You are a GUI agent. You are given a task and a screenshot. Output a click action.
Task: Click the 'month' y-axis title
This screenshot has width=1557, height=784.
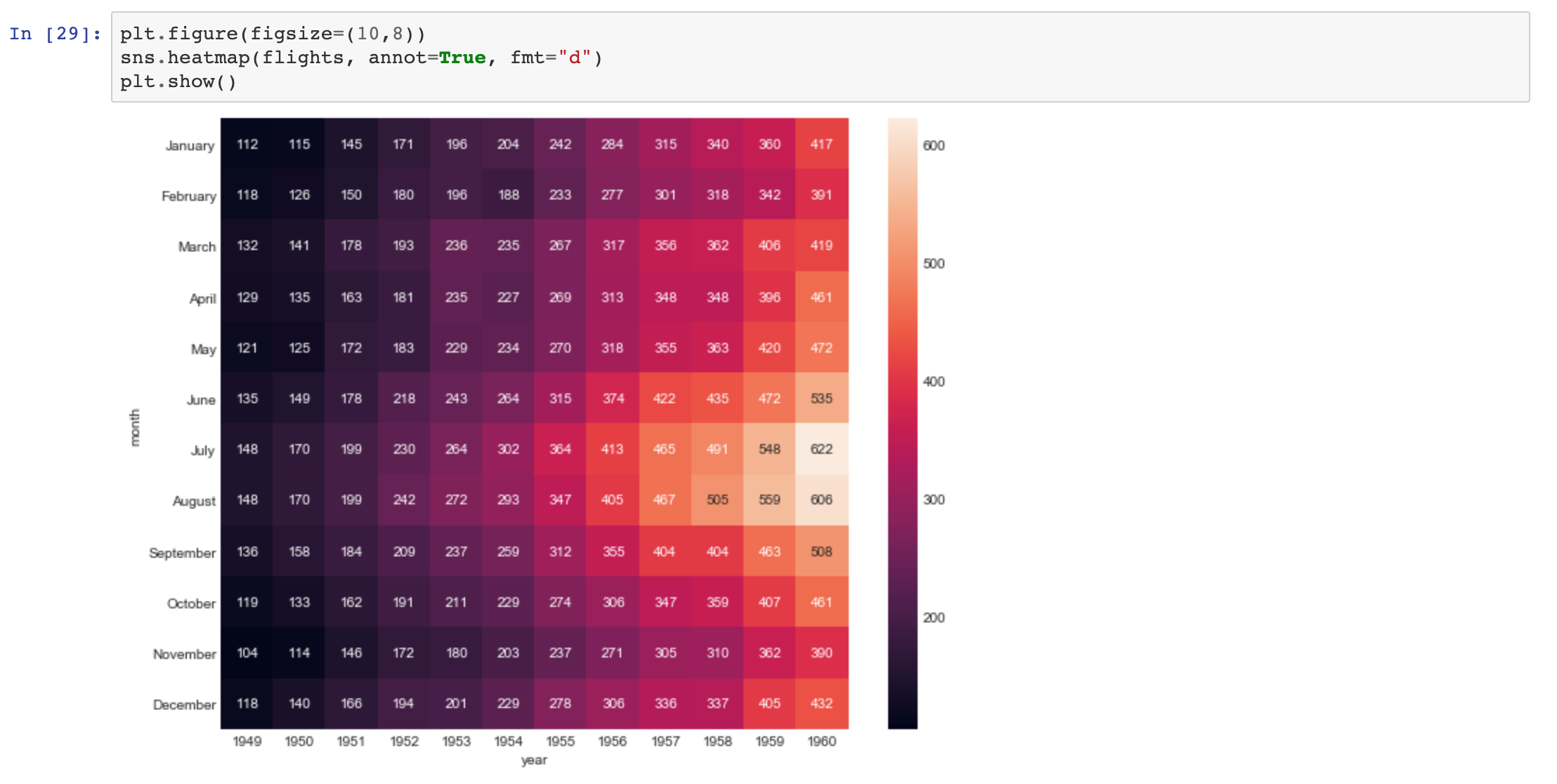coord(135,427)
